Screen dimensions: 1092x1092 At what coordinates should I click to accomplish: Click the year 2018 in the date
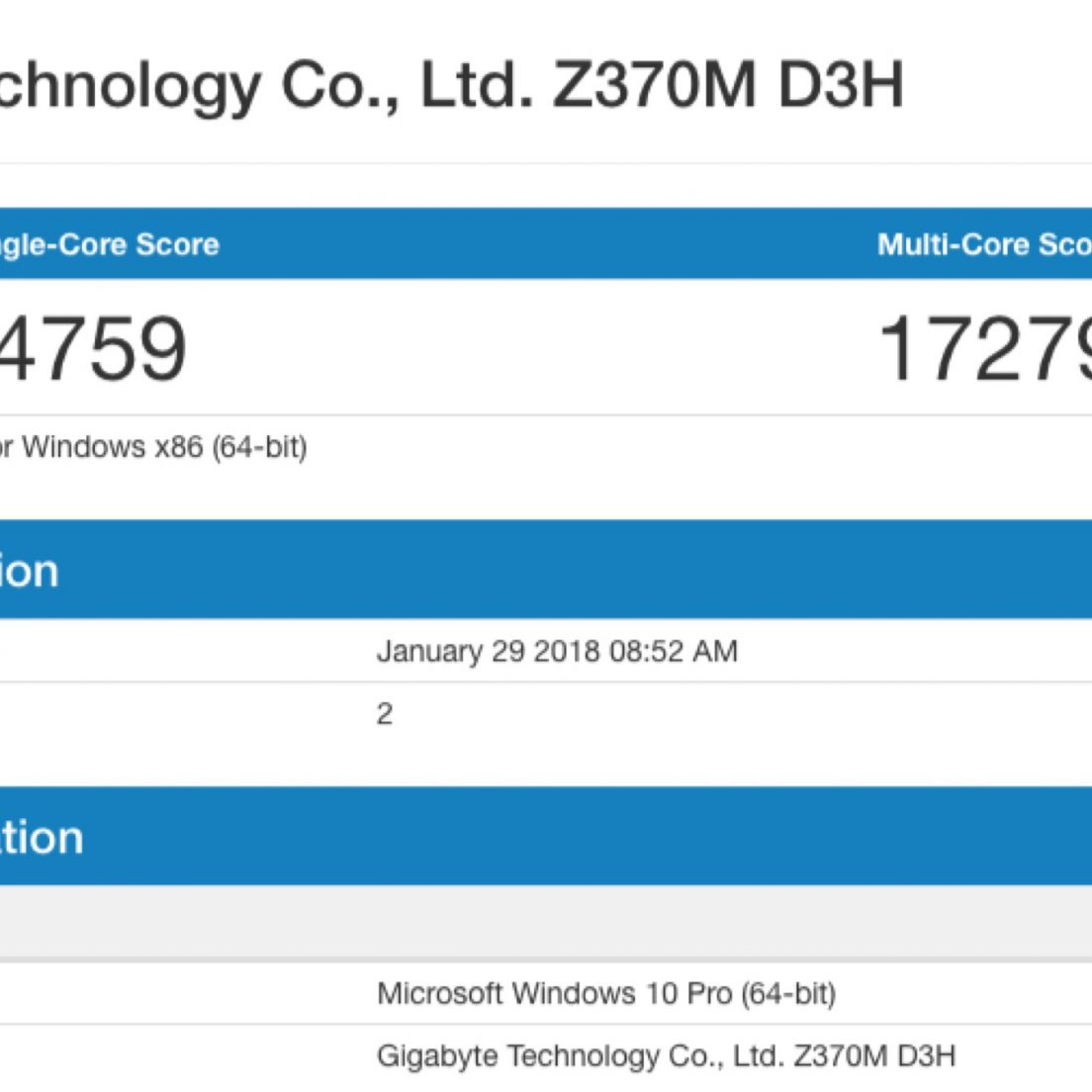(x=566, y=652)
